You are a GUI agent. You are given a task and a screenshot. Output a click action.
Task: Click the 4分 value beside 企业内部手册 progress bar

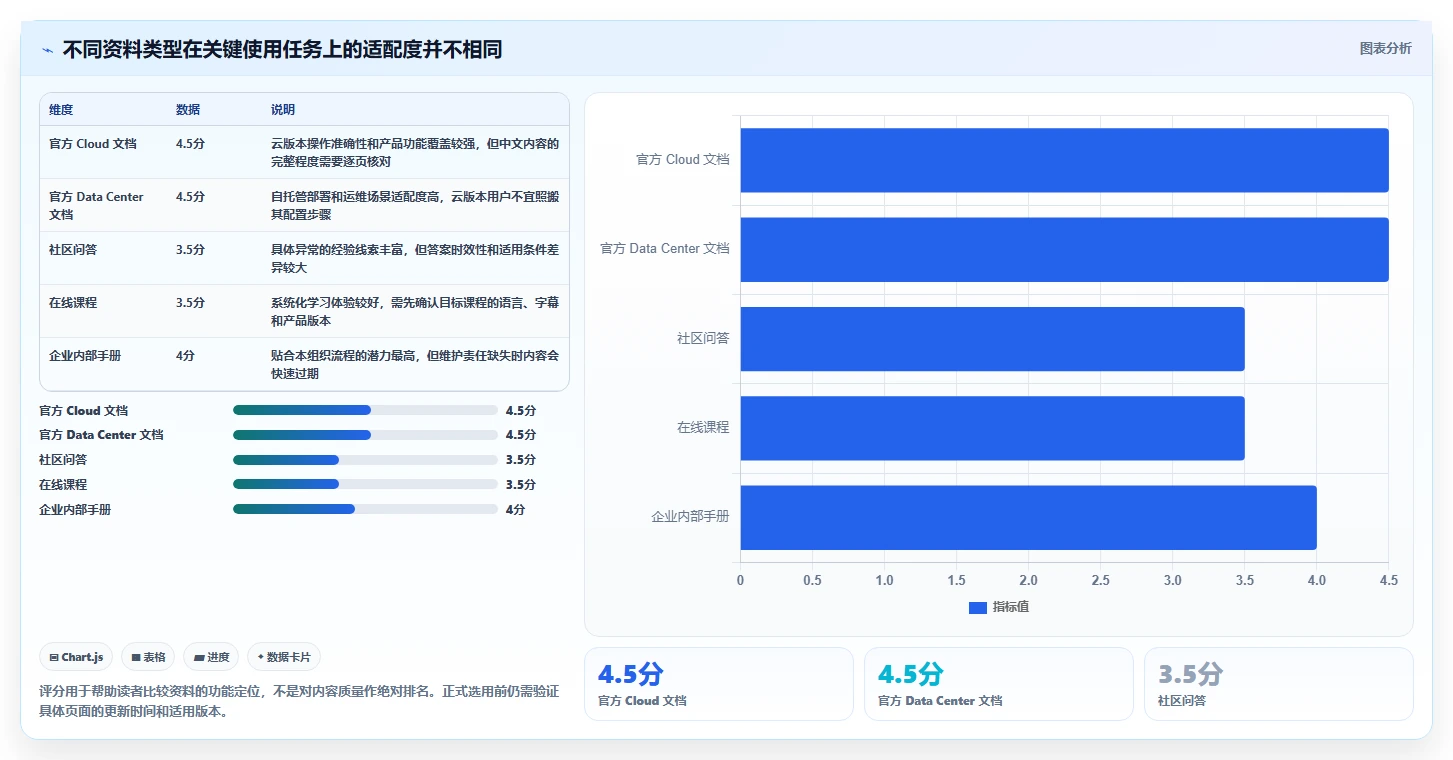click(x=515, y=510)
